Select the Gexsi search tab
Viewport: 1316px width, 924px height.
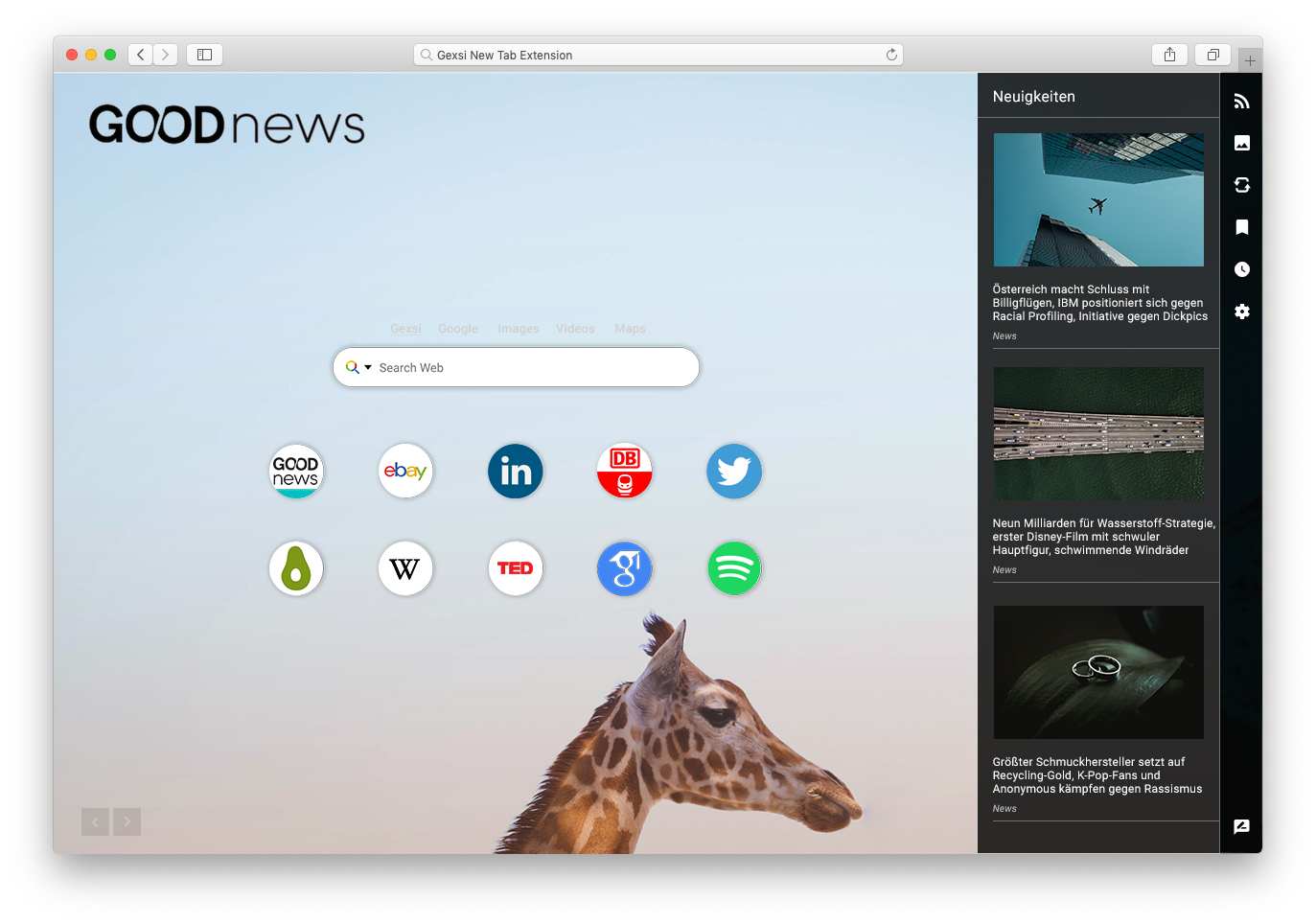coord(405,329)
